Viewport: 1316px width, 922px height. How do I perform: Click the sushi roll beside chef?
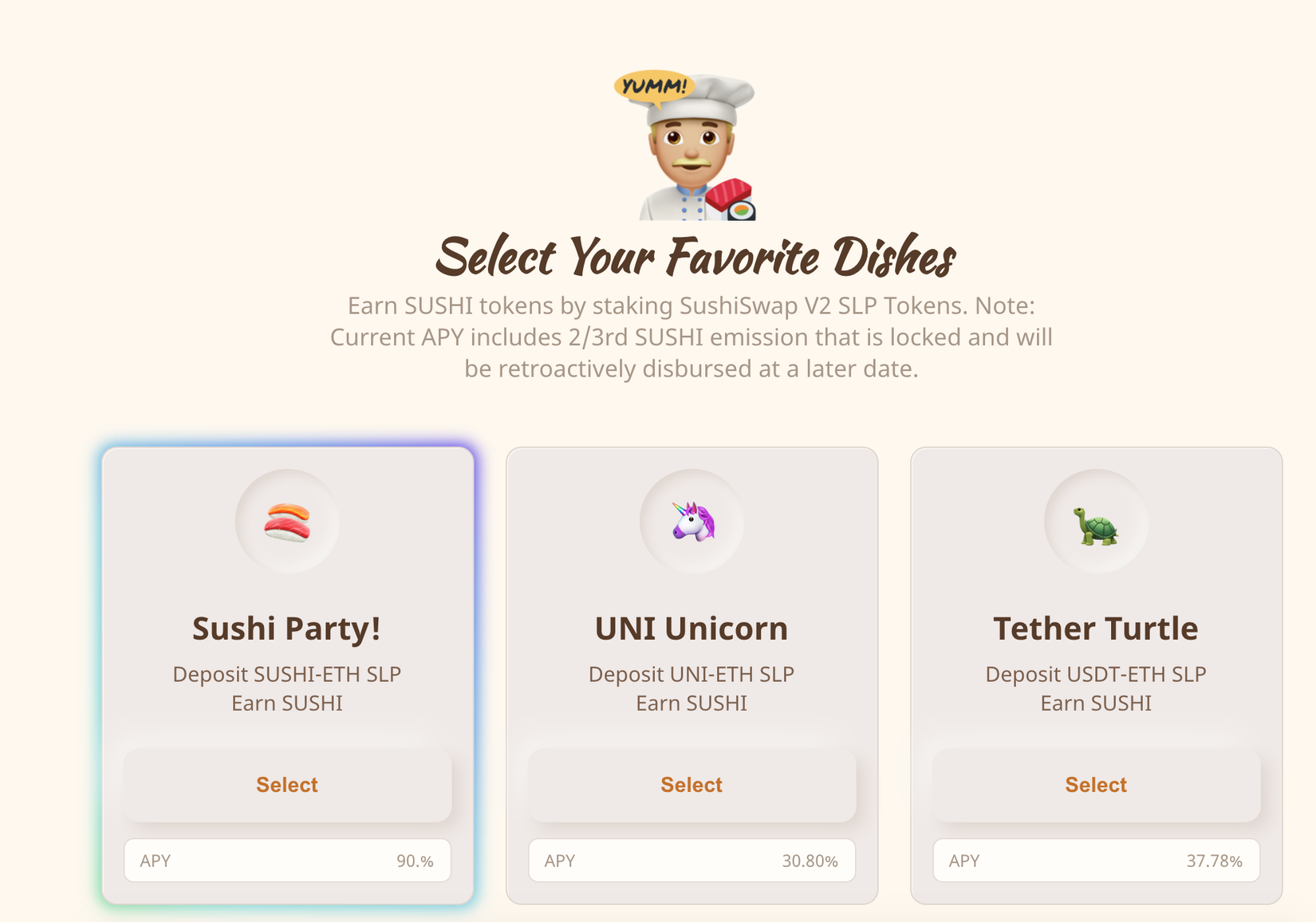tap(732, 199)
